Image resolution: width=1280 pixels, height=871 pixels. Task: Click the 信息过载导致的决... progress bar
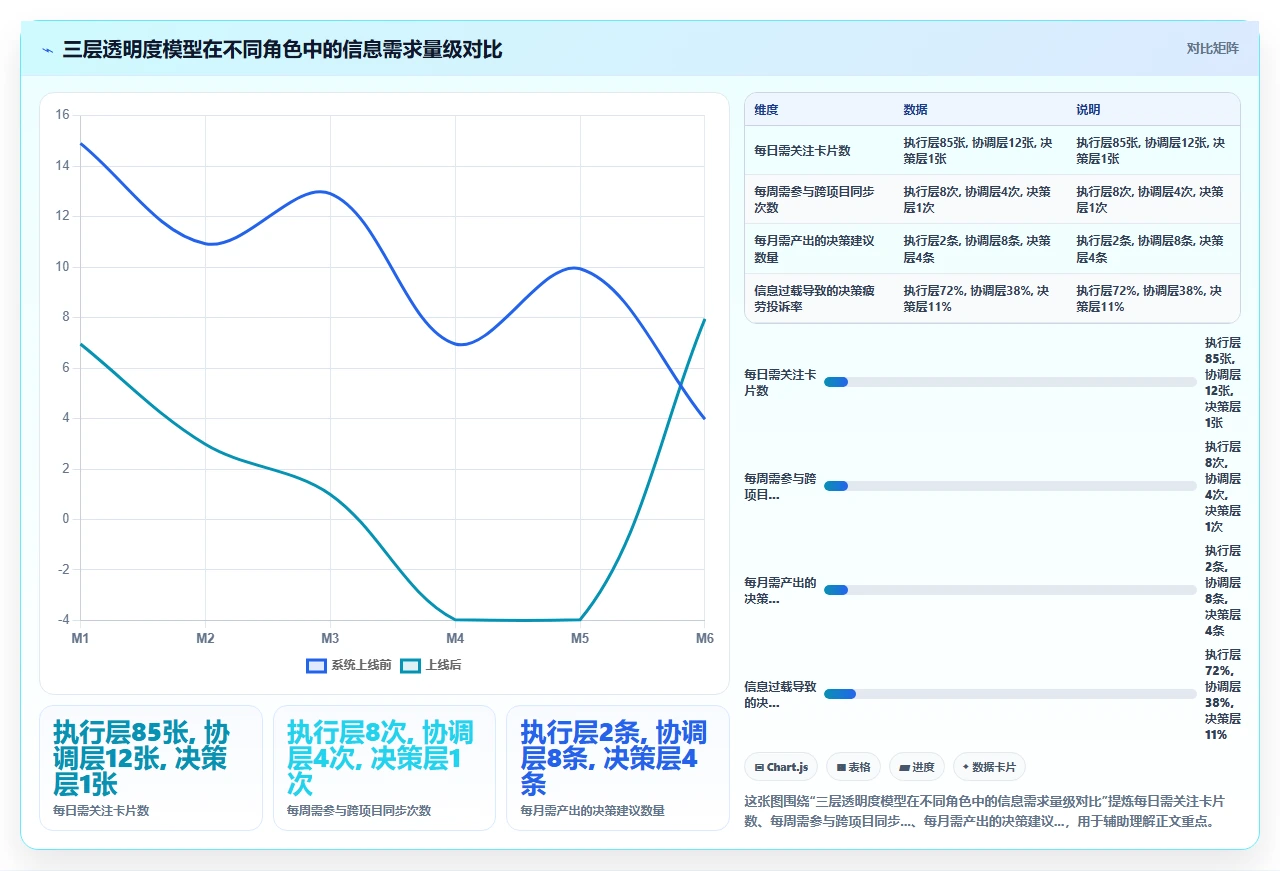[x=1010, y=694]
